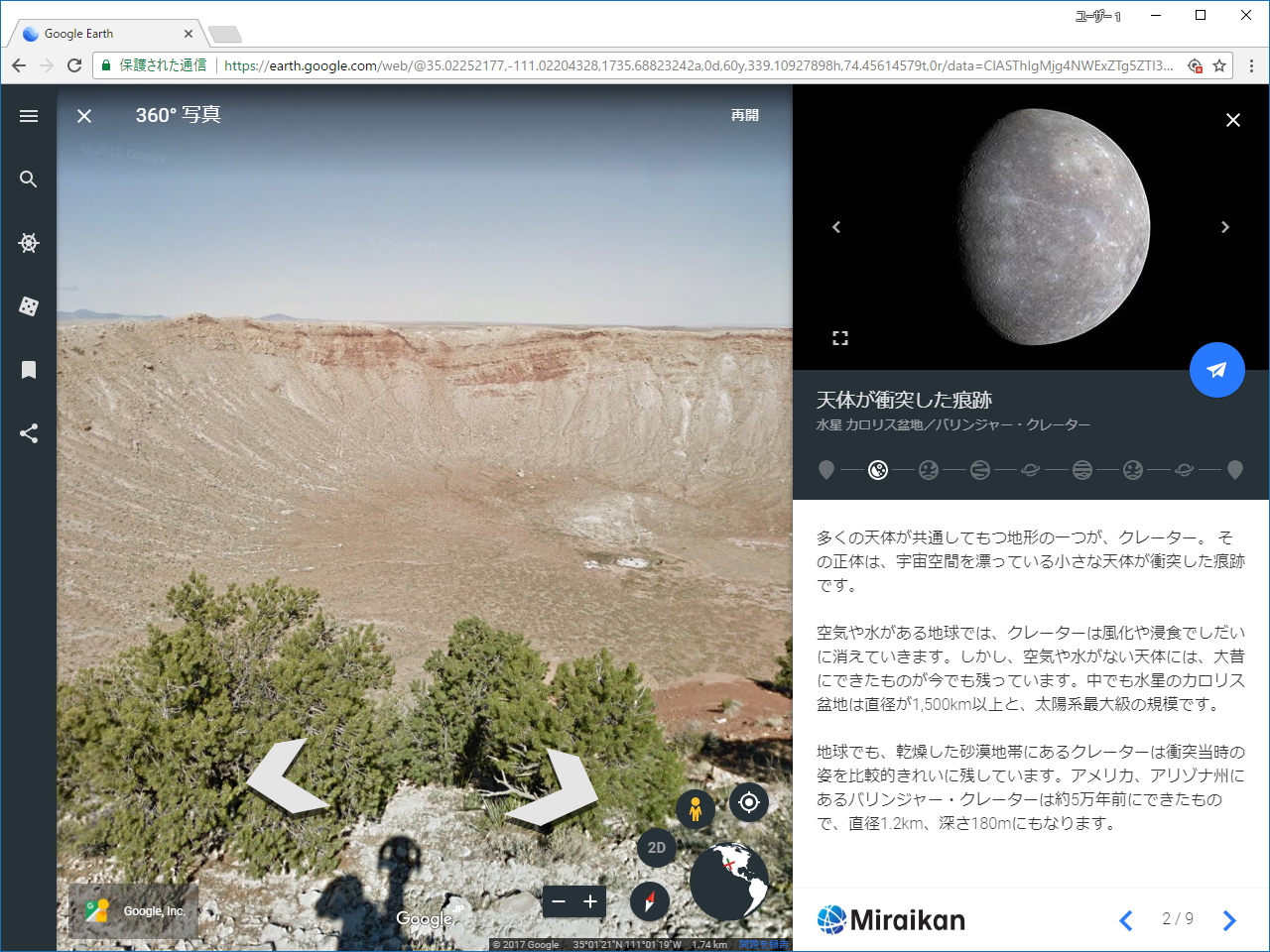Image resolution: width=1270 pixels, height=952 pixels.
Task: Expand the Mercury image to fullscreen
Action: [x=840, y=338]
